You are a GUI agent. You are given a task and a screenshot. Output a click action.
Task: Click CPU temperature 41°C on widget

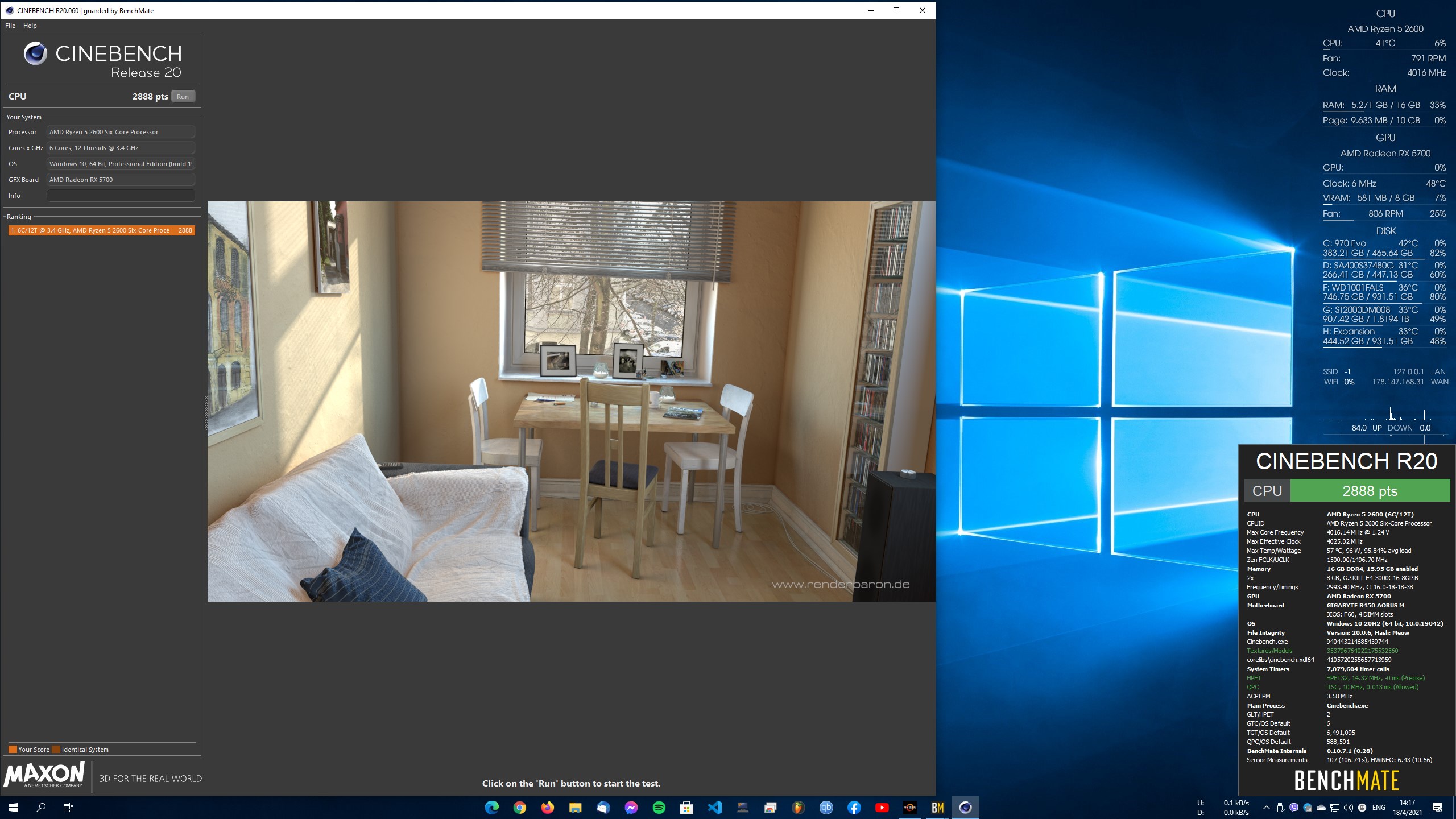point(1385,43)
